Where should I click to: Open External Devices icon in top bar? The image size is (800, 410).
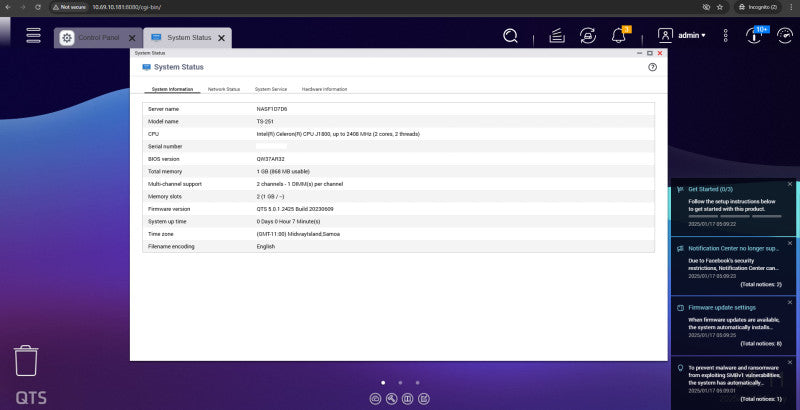coord(588,36)
